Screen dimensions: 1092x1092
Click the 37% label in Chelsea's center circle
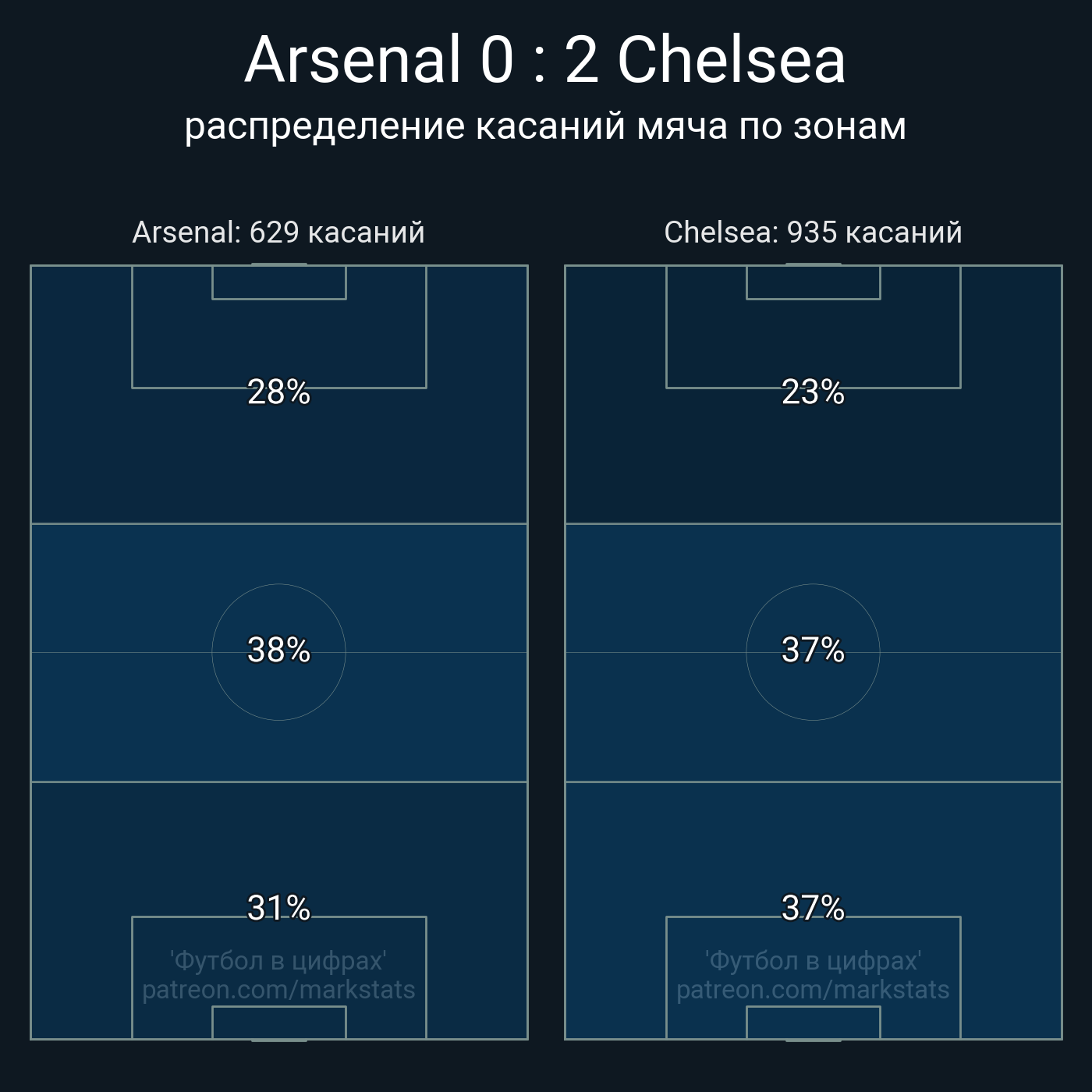point(813,650)
